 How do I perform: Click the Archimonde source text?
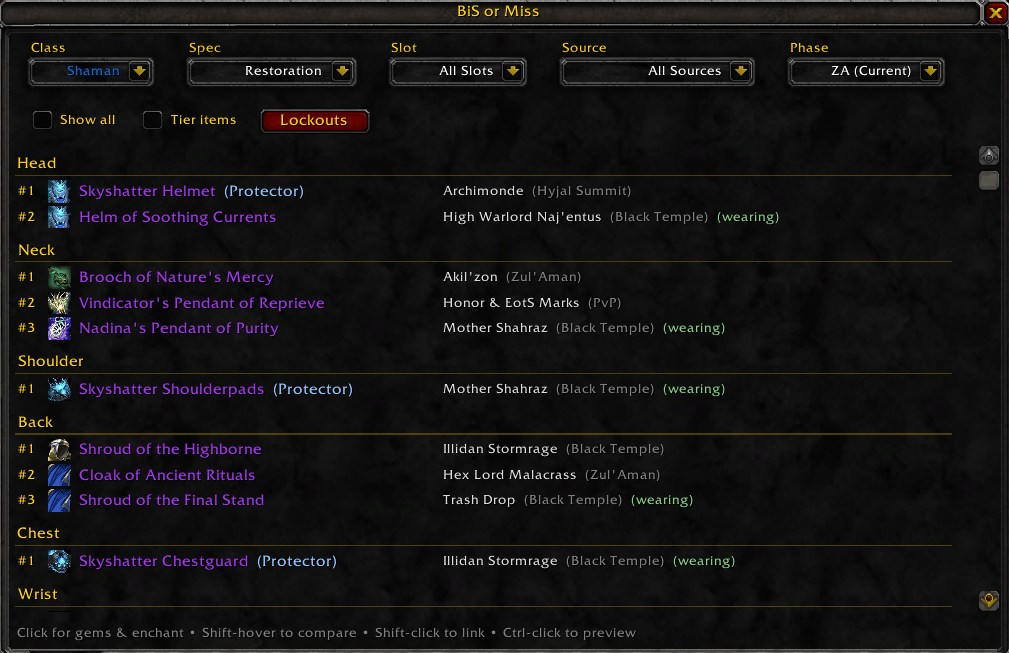click(x=483, y=191)
